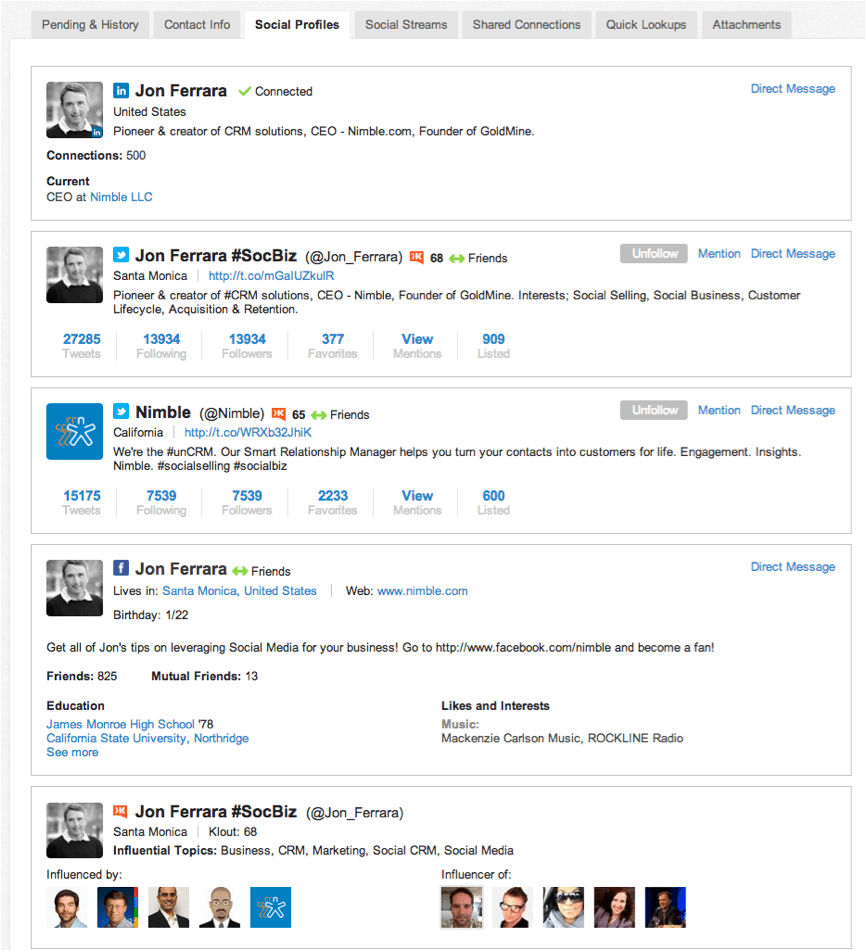Switch to the Contact Info tab
The height and width of the screenshot is (951, 867).
pyautogui.click(x=196, y=24)
